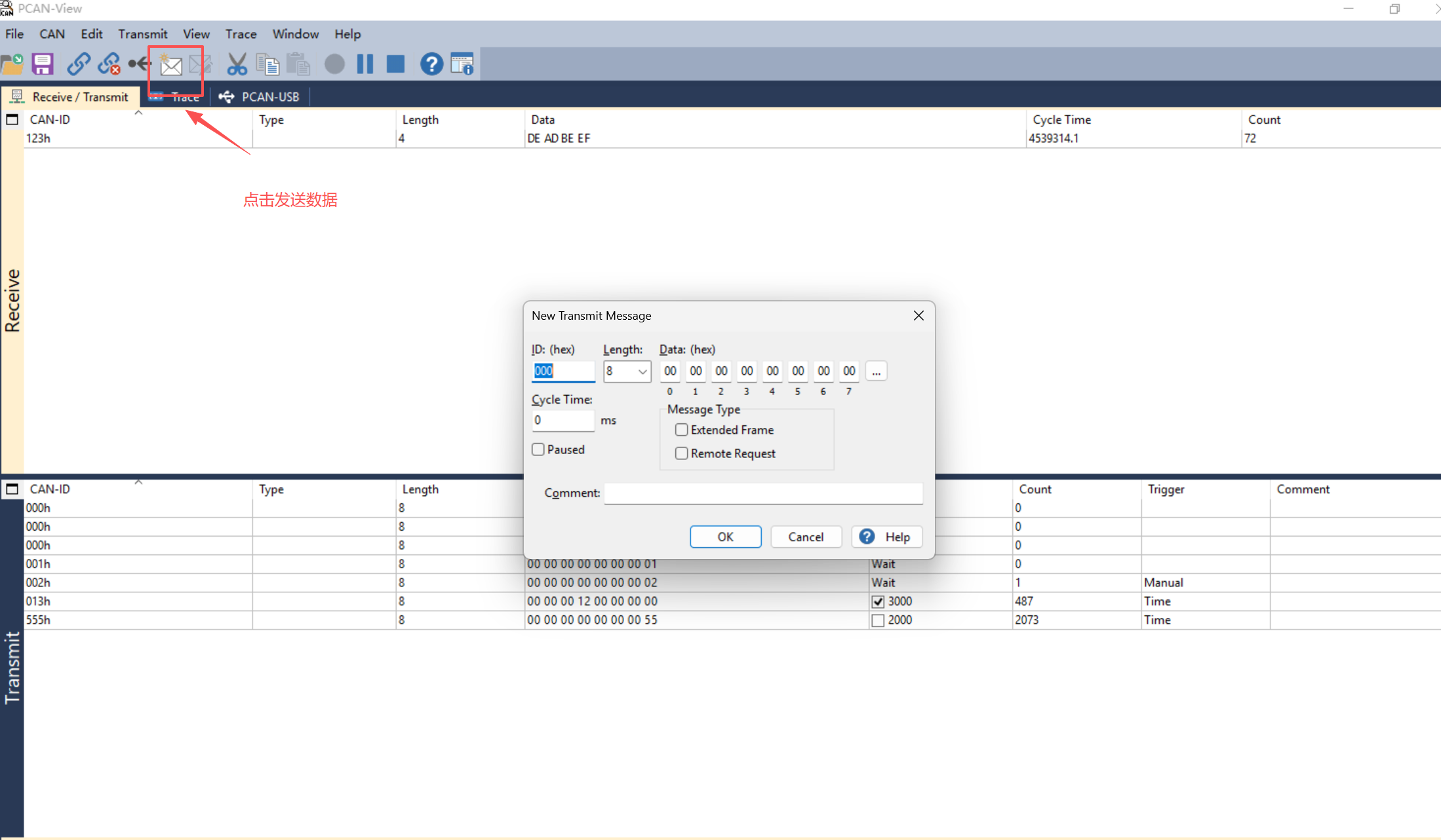Click the ellipsis button beside data bytes
The image size is (1441, 840).
coord(876,372)
